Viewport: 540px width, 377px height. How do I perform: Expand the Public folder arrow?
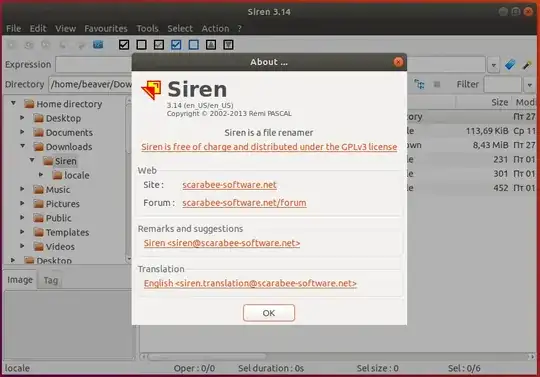point(22,217)
